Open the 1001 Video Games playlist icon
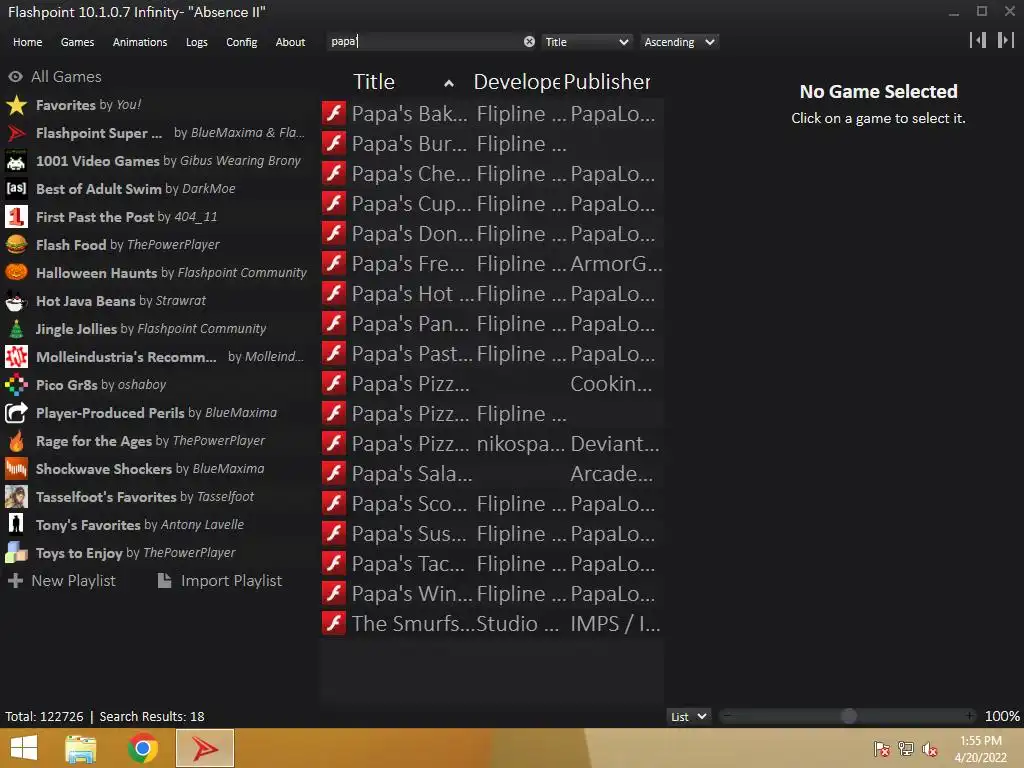The width and height of the screenshot is (1024, 768). (16, 161)
